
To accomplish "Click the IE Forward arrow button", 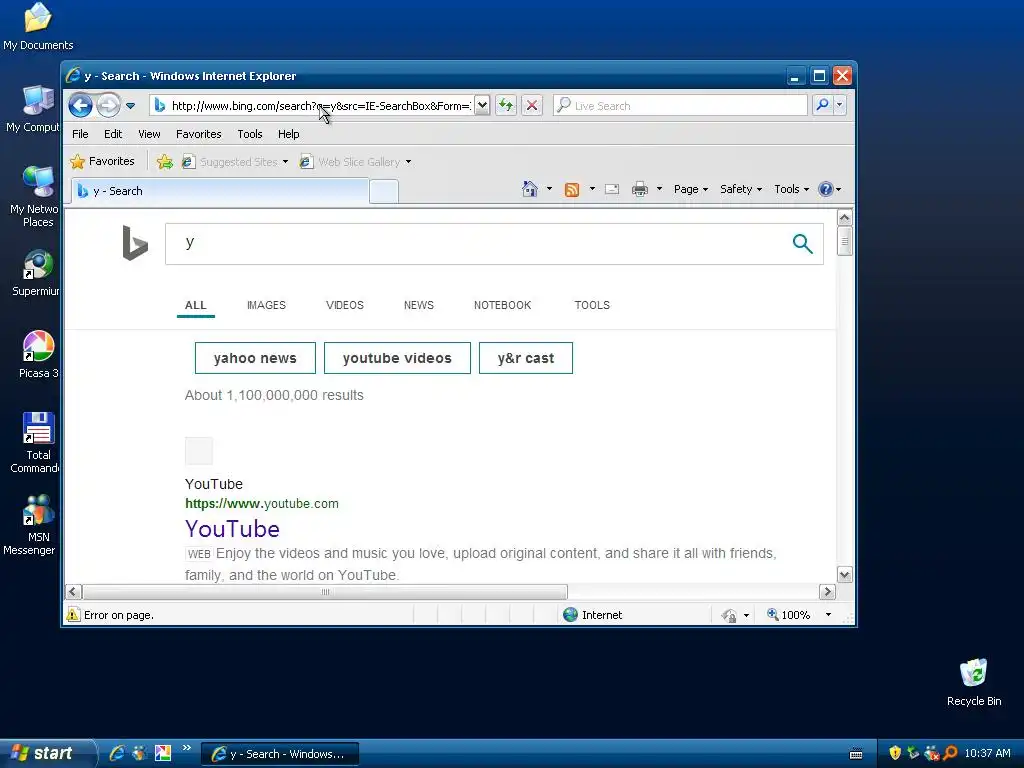I will (108, 105).
